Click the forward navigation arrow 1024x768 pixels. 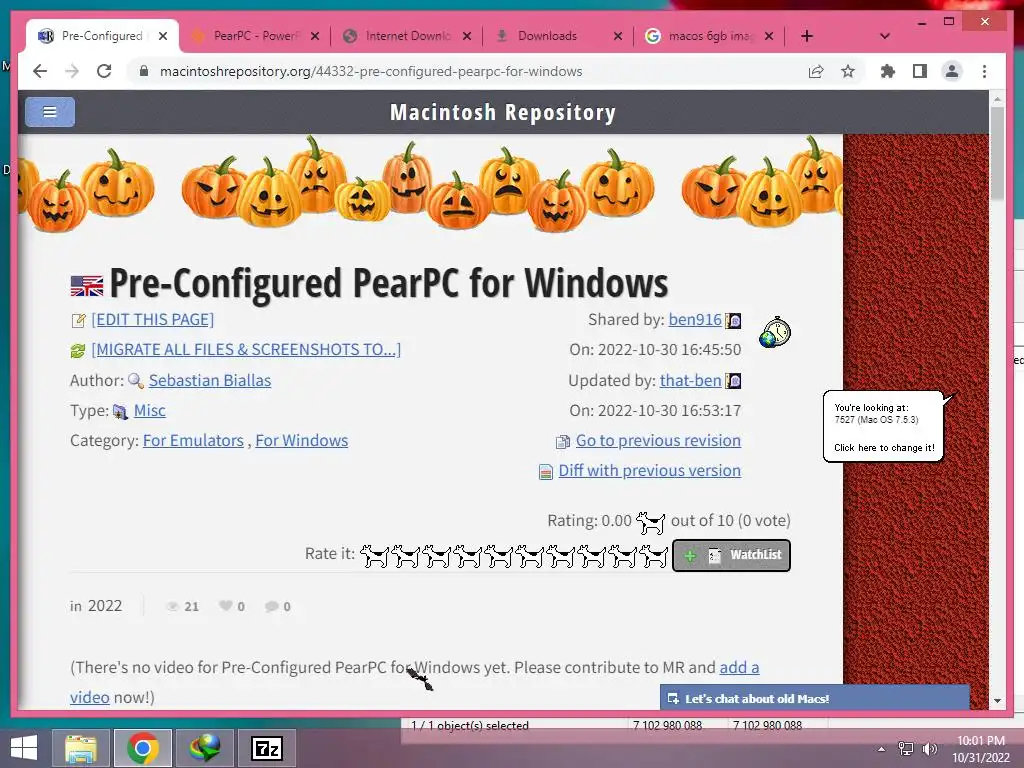click(72, 71)
